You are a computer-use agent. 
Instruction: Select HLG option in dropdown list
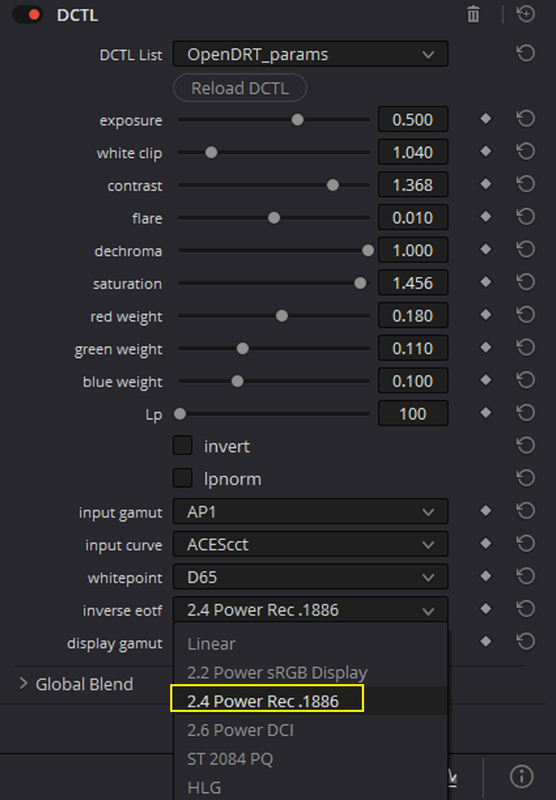coord(310,787)
